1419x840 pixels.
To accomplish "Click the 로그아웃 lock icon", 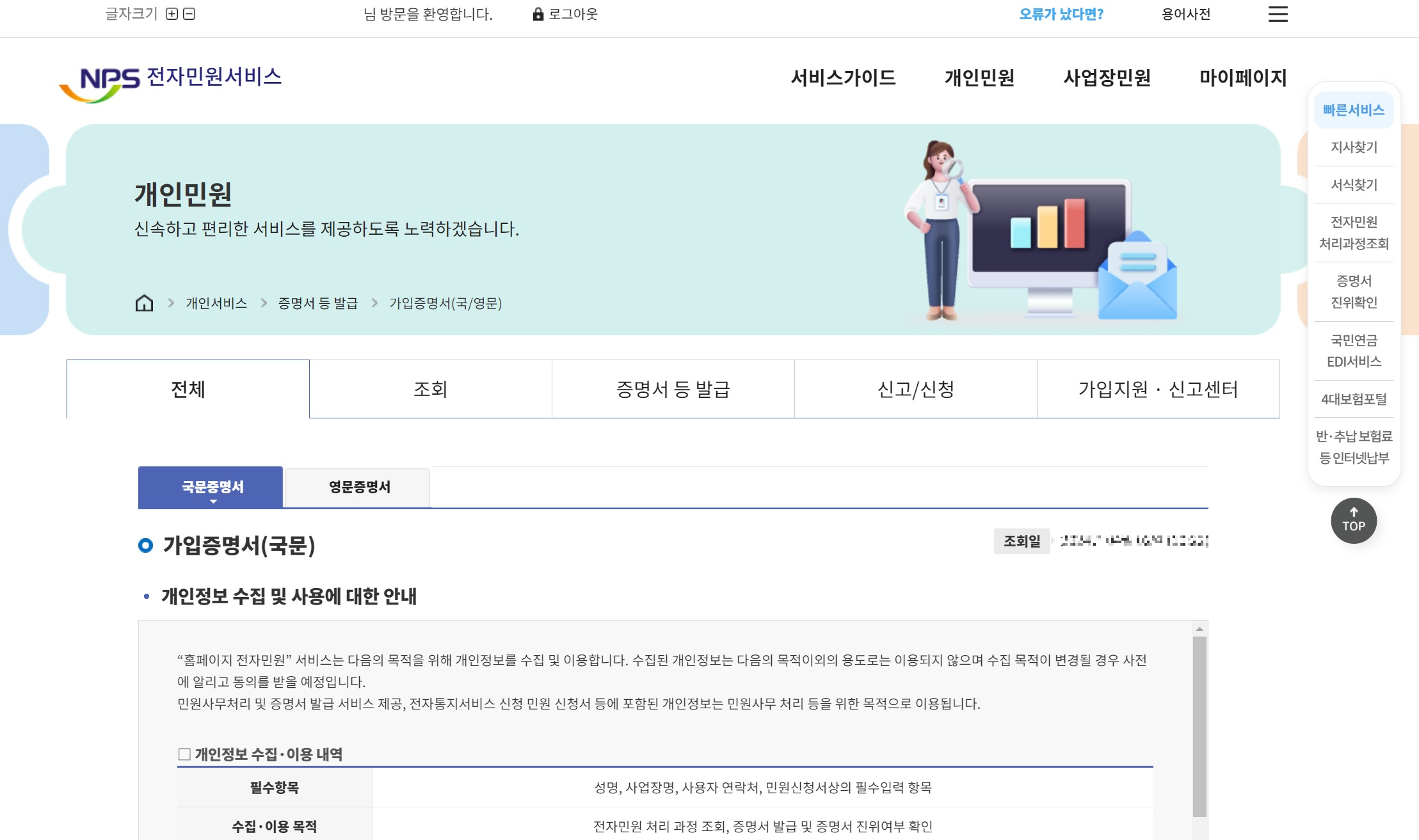I will [x=538, y=14].
